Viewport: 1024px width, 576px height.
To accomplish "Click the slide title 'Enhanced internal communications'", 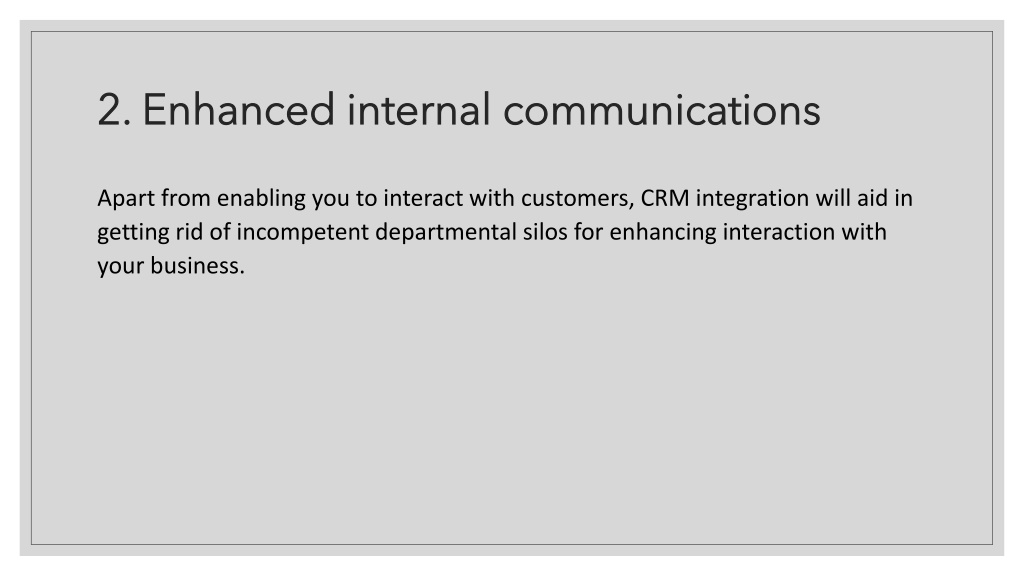I will [458, 110].
